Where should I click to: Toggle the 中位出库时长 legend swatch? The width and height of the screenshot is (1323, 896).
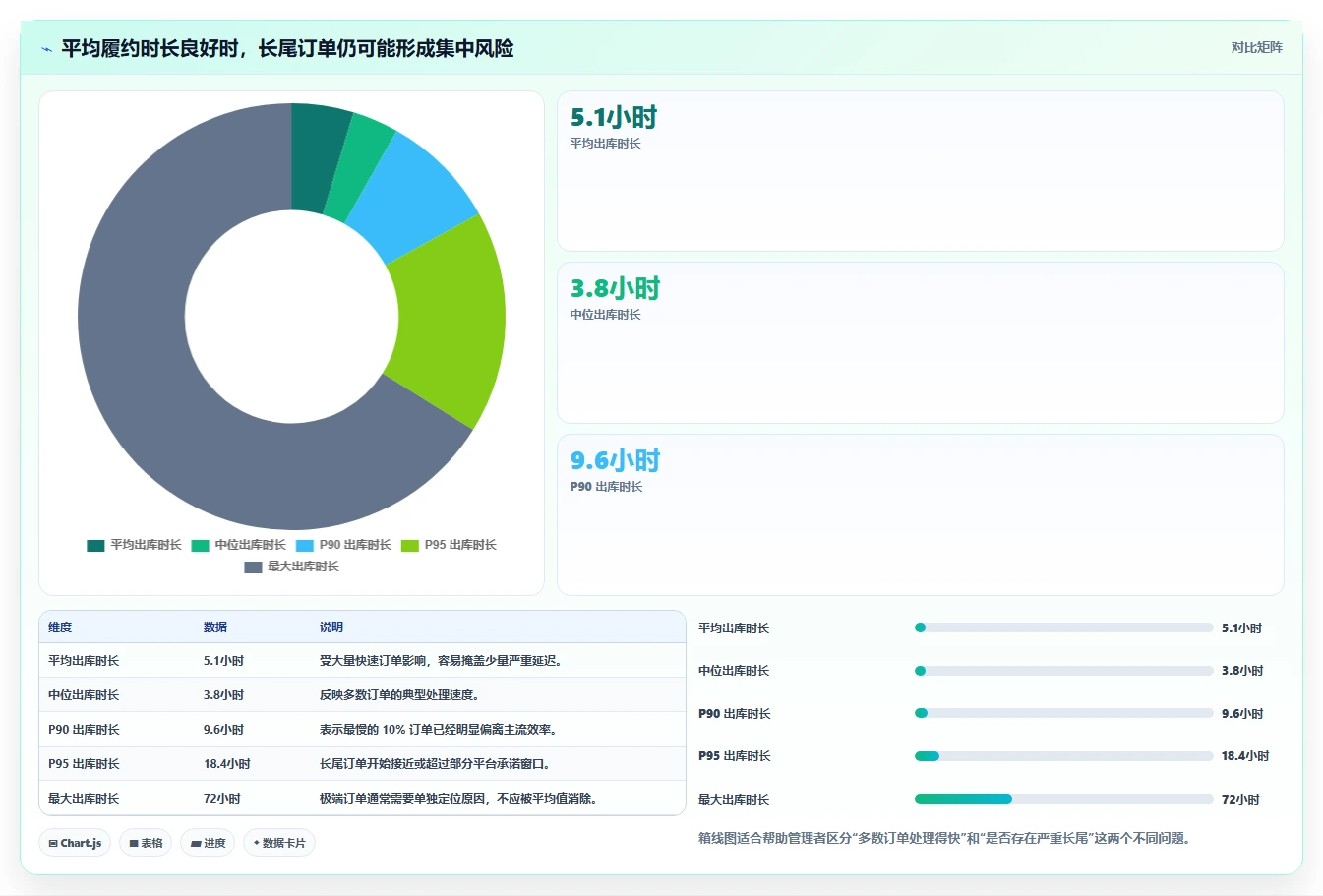click(x=201, y=545)
